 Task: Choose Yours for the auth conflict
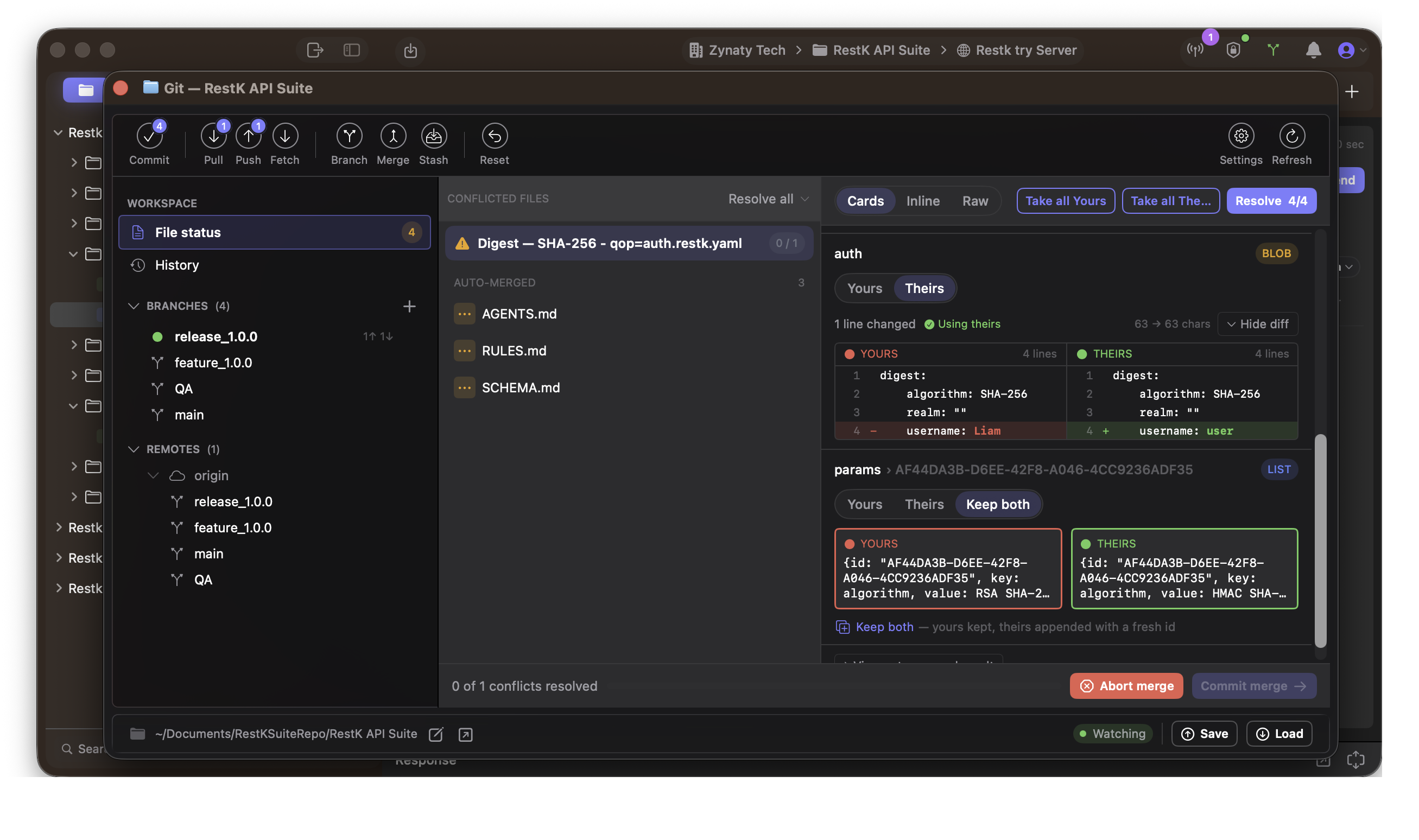[864, 288]
